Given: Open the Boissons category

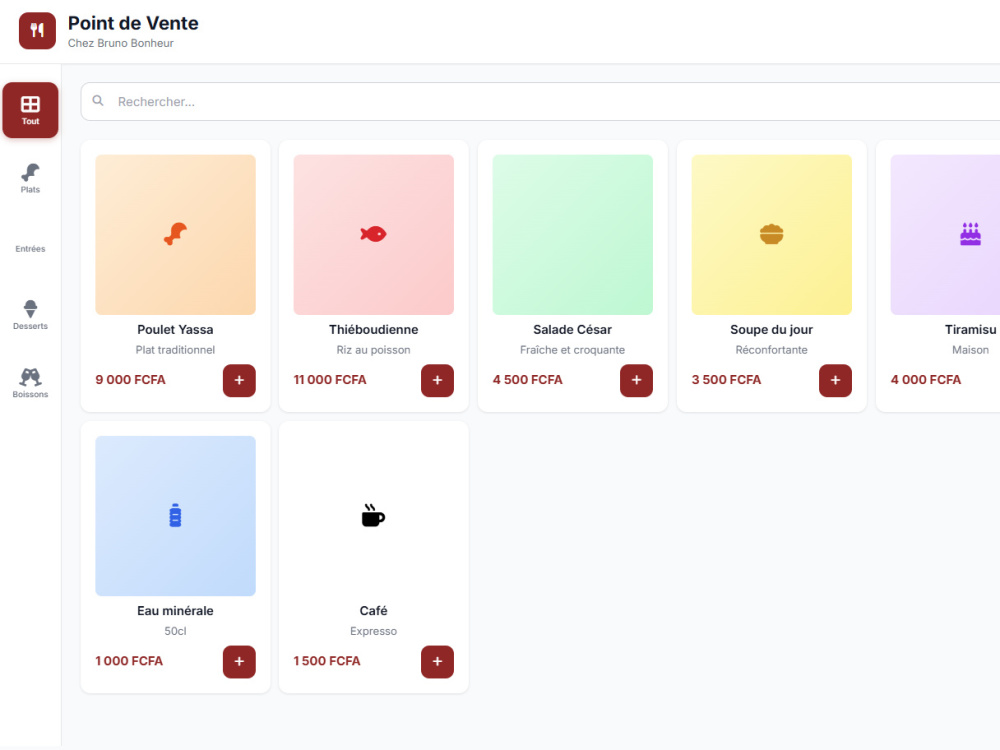Looking at the screenshot, I should pos(30,383).
